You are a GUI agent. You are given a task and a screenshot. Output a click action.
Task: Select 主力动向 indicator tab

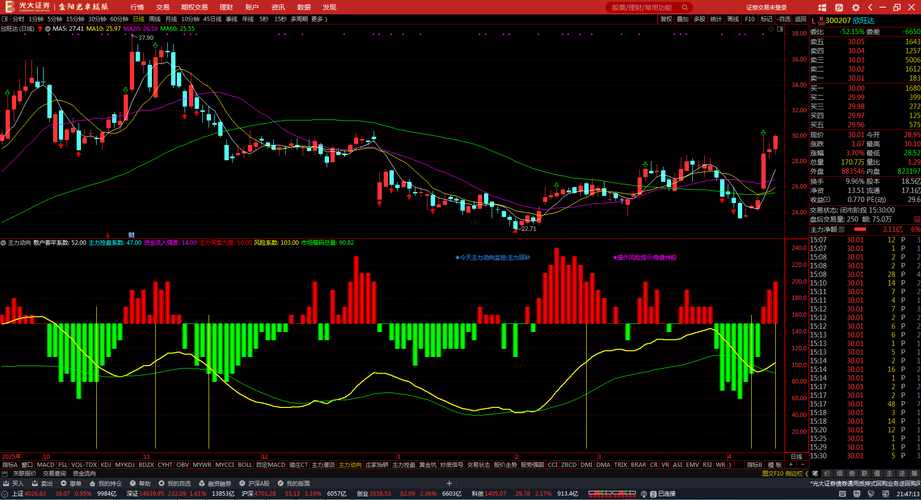coord(350,465)
